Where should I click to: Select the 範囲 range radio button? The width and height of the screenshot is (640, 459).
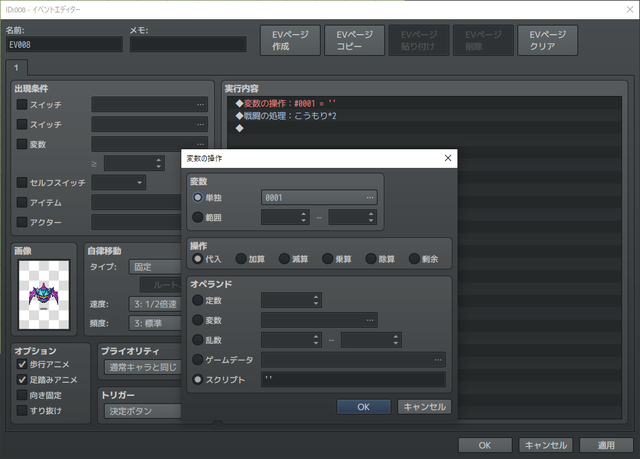198,217
